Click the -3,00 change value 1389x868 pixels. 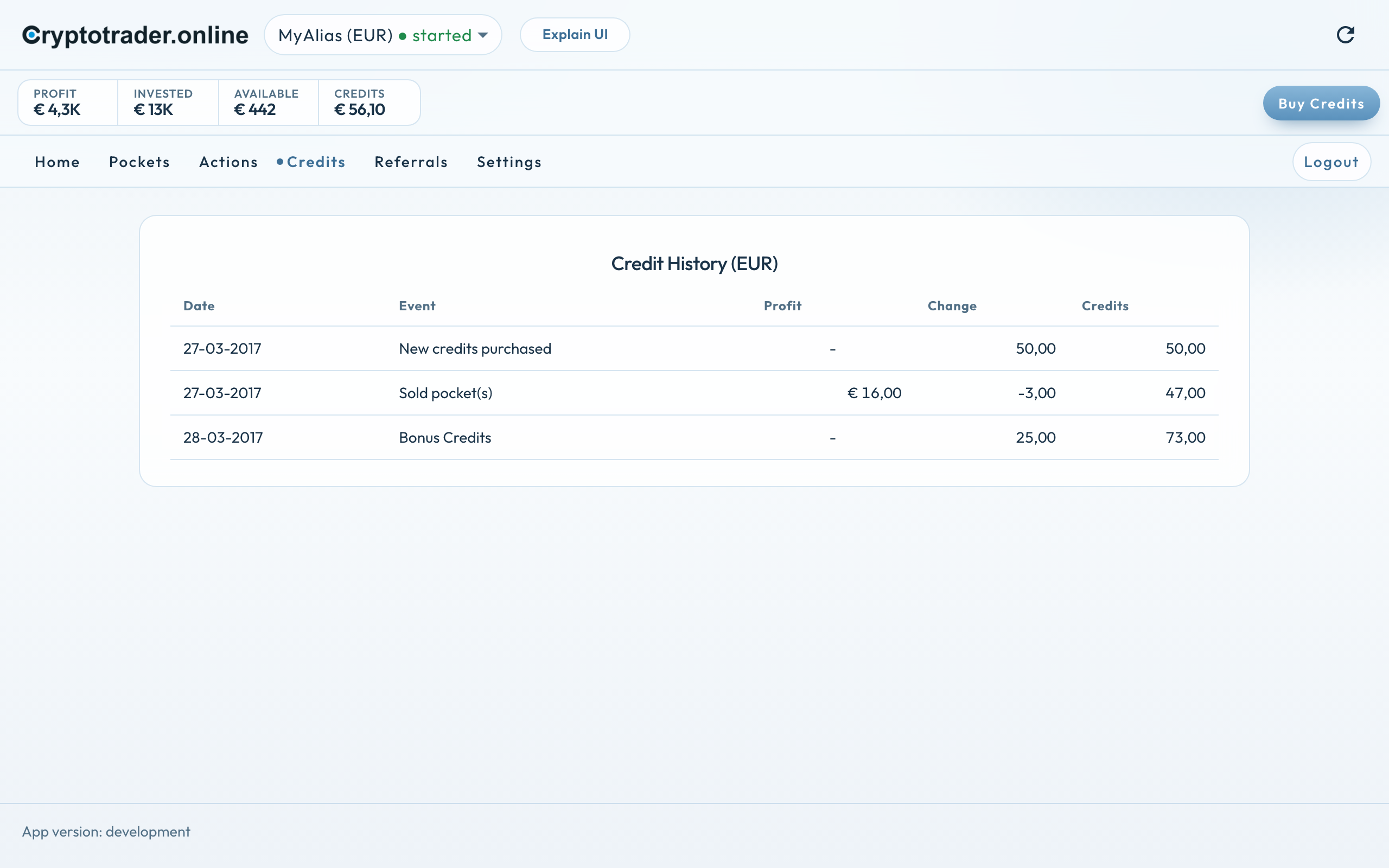point(1036,393)
